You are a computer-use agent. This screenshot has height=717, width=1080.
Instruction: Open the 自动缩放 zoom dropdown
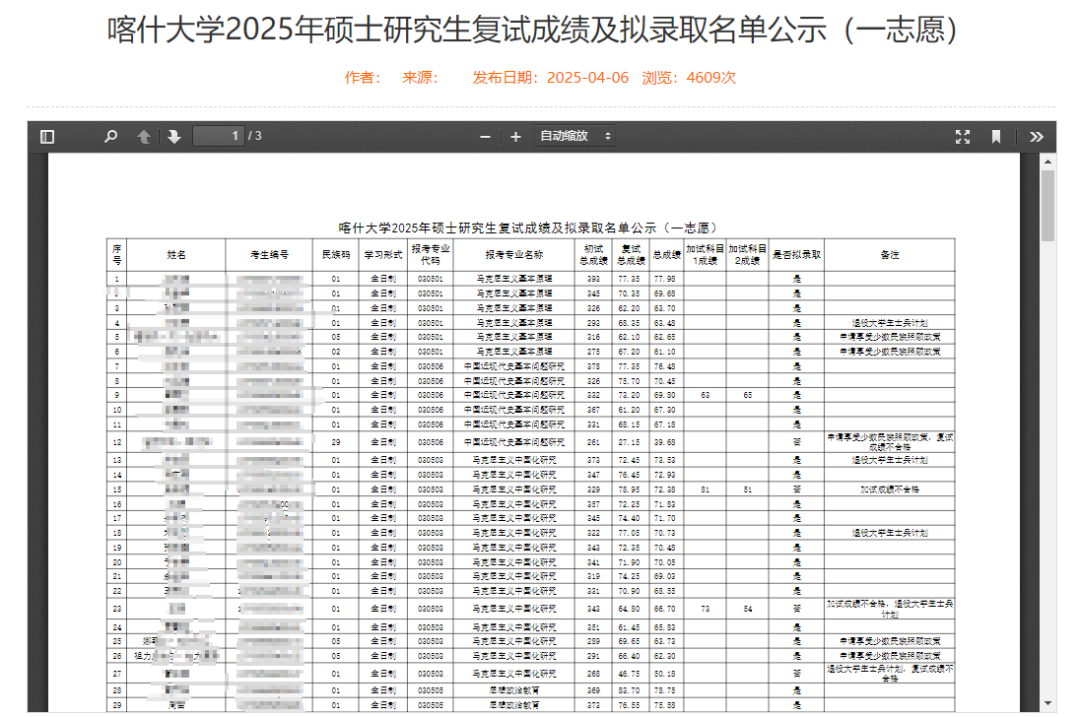pos(574,136)
